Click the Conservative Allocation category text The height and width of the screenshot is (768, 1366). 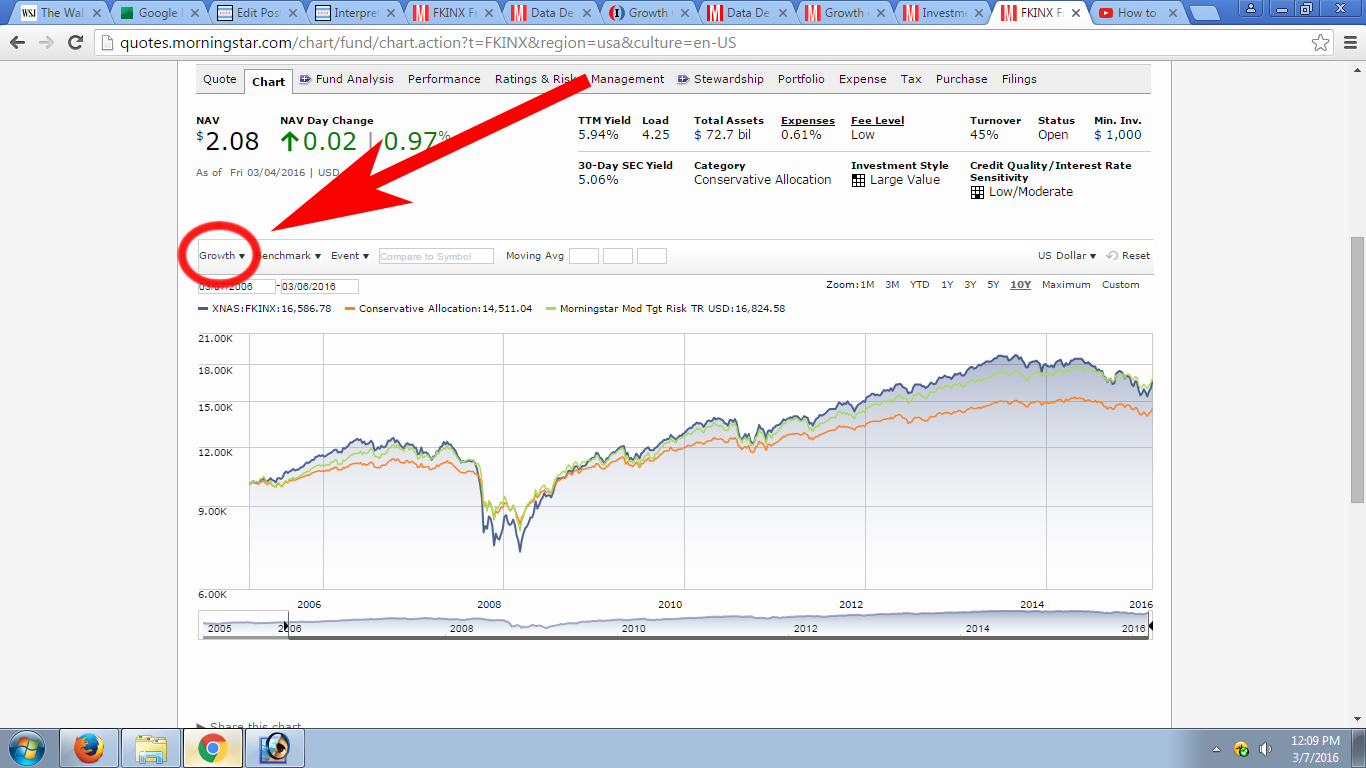763,180
